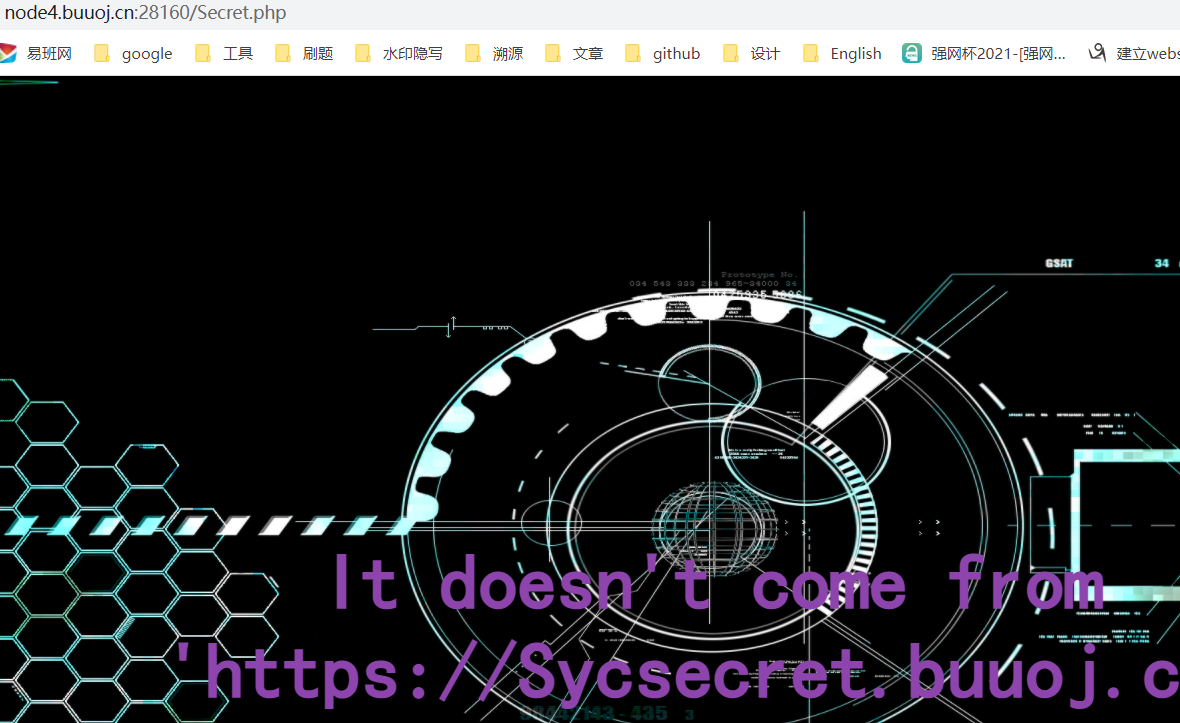1180x723 pixels.
Task: Expand the 水印隐写 bookmark folder
Action: [x=400, y=54]
